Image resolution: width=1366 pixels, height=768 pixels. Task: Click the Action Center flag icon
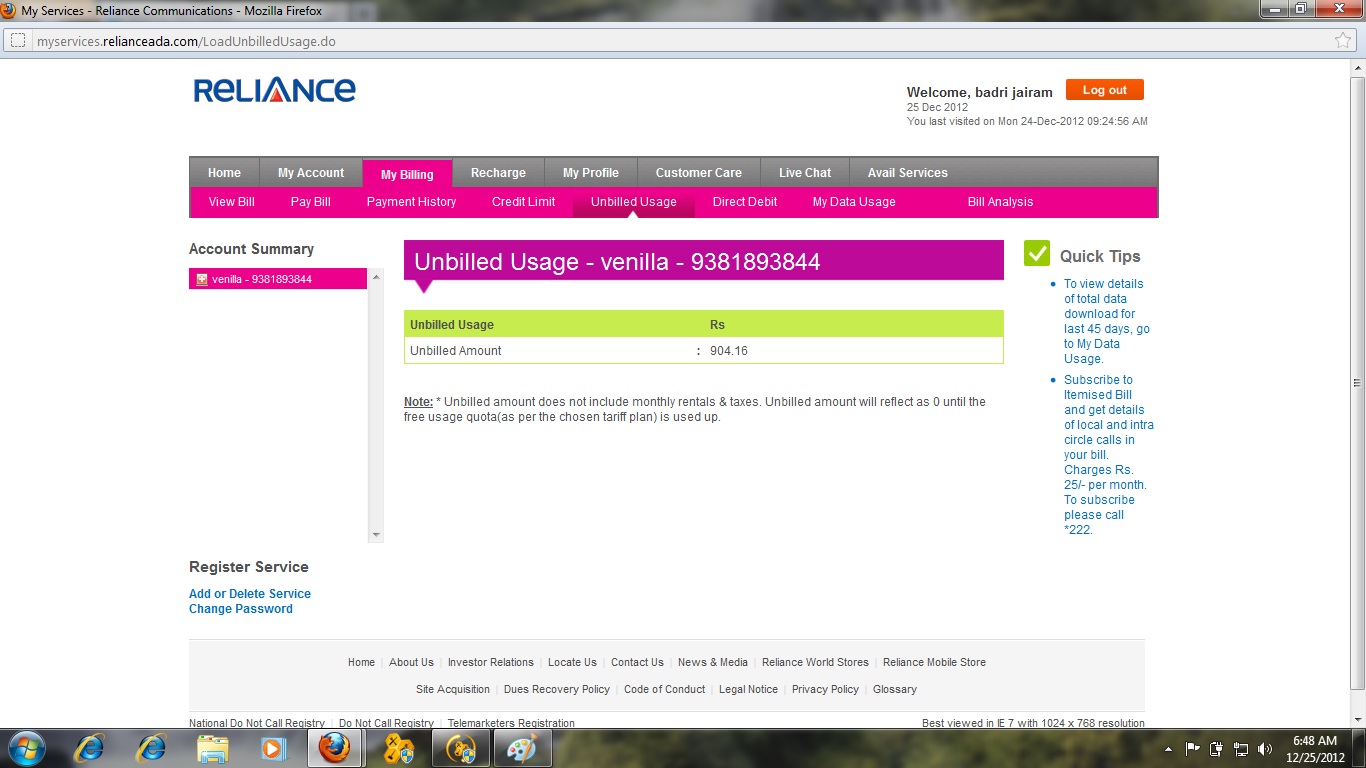(x=1193, y=749)
